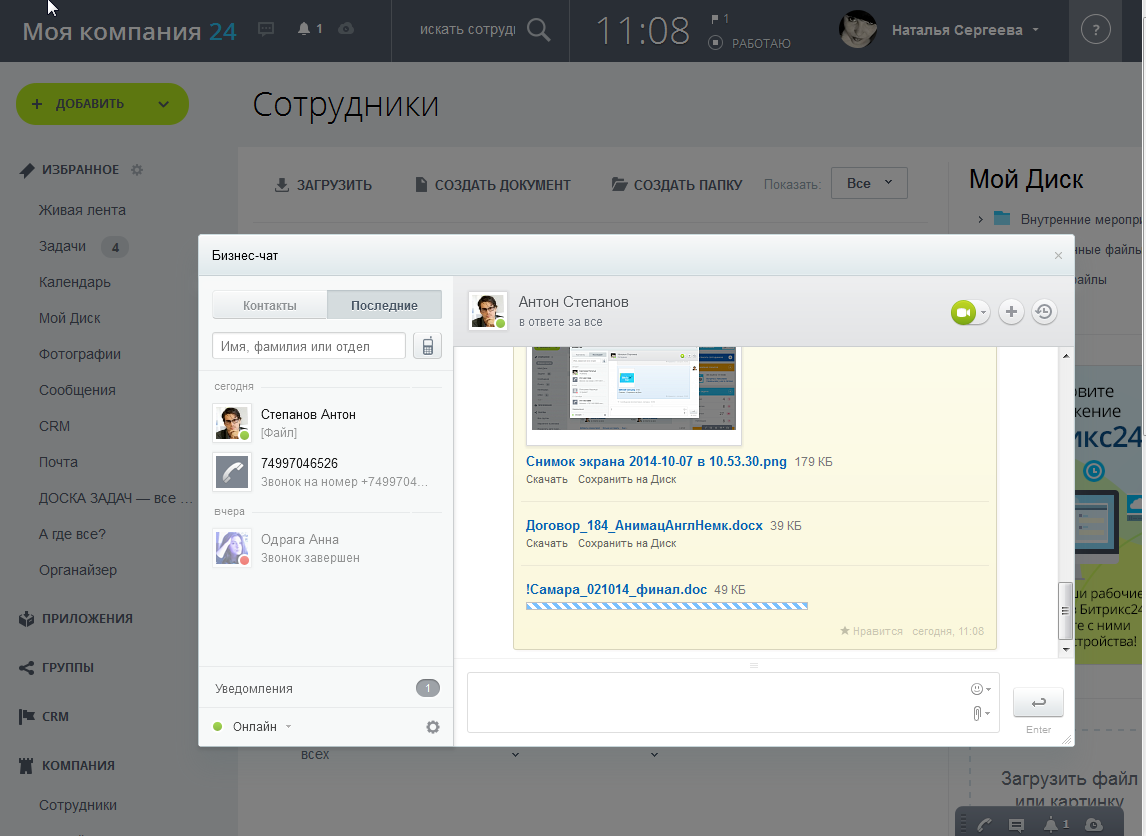Click СОЗДАТЬ ПАПКУ
1146x836 pixels.
677,185
